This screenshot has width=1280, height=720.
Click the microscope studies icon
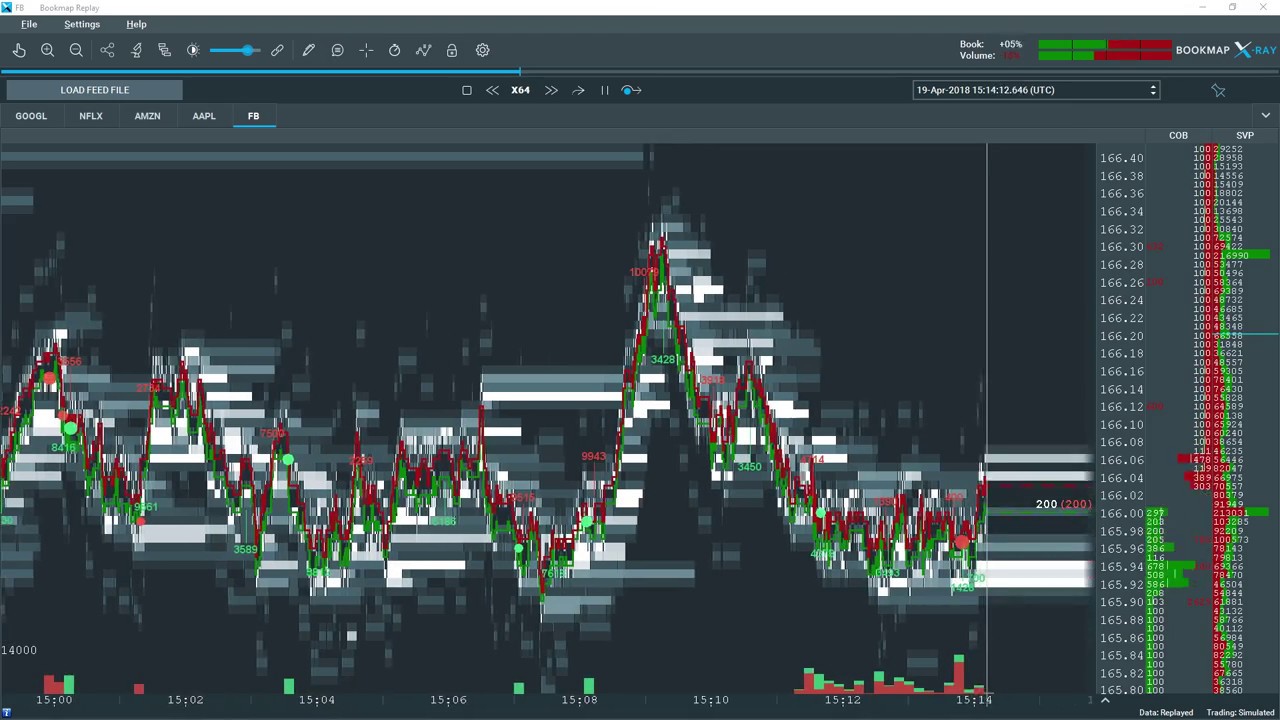tap(136, 50)
